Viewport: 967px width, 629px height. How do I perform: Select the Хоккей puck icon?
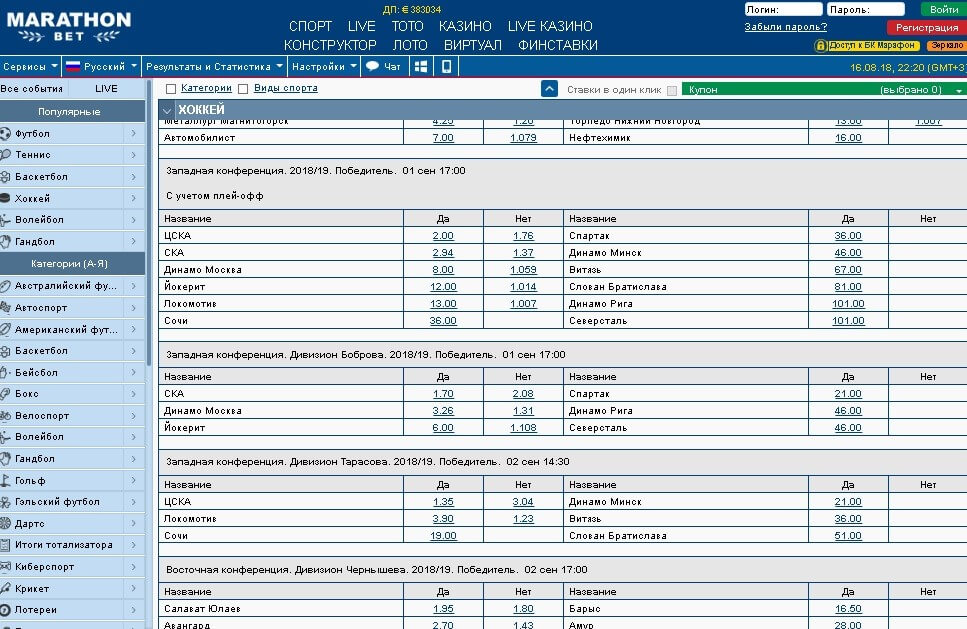(x=6, y=198)
